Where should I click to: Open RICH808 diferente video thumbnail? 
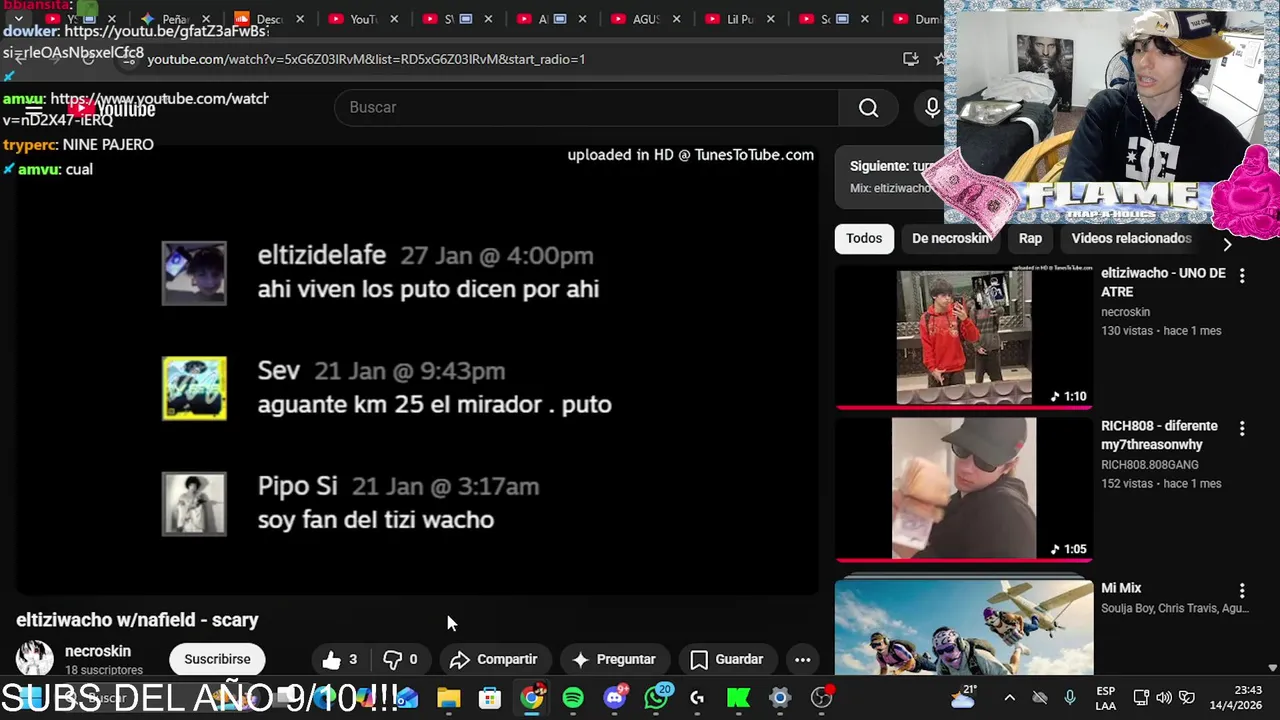click(964, 488)
